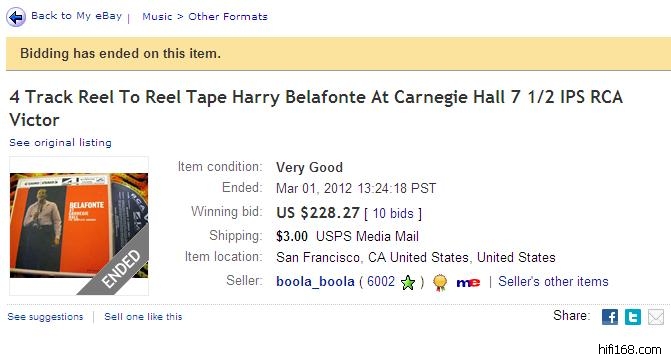Go back to My eBay

point(76,16)
